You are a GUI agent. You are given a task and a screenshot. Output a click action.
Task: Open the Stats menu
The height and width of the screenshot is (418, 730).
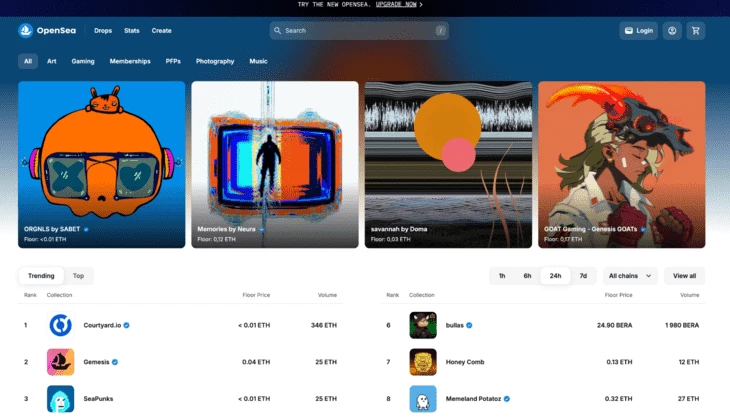point(132,31)
